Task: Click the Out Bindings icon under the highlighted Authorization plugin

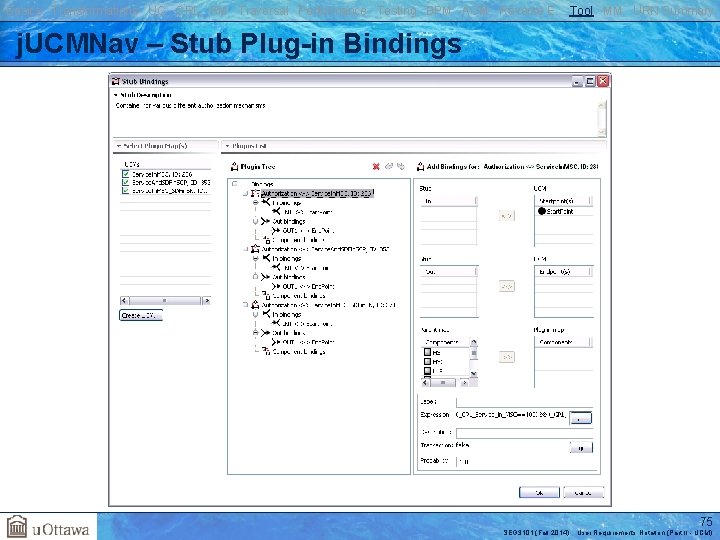Action: click(x=265, y=221)
